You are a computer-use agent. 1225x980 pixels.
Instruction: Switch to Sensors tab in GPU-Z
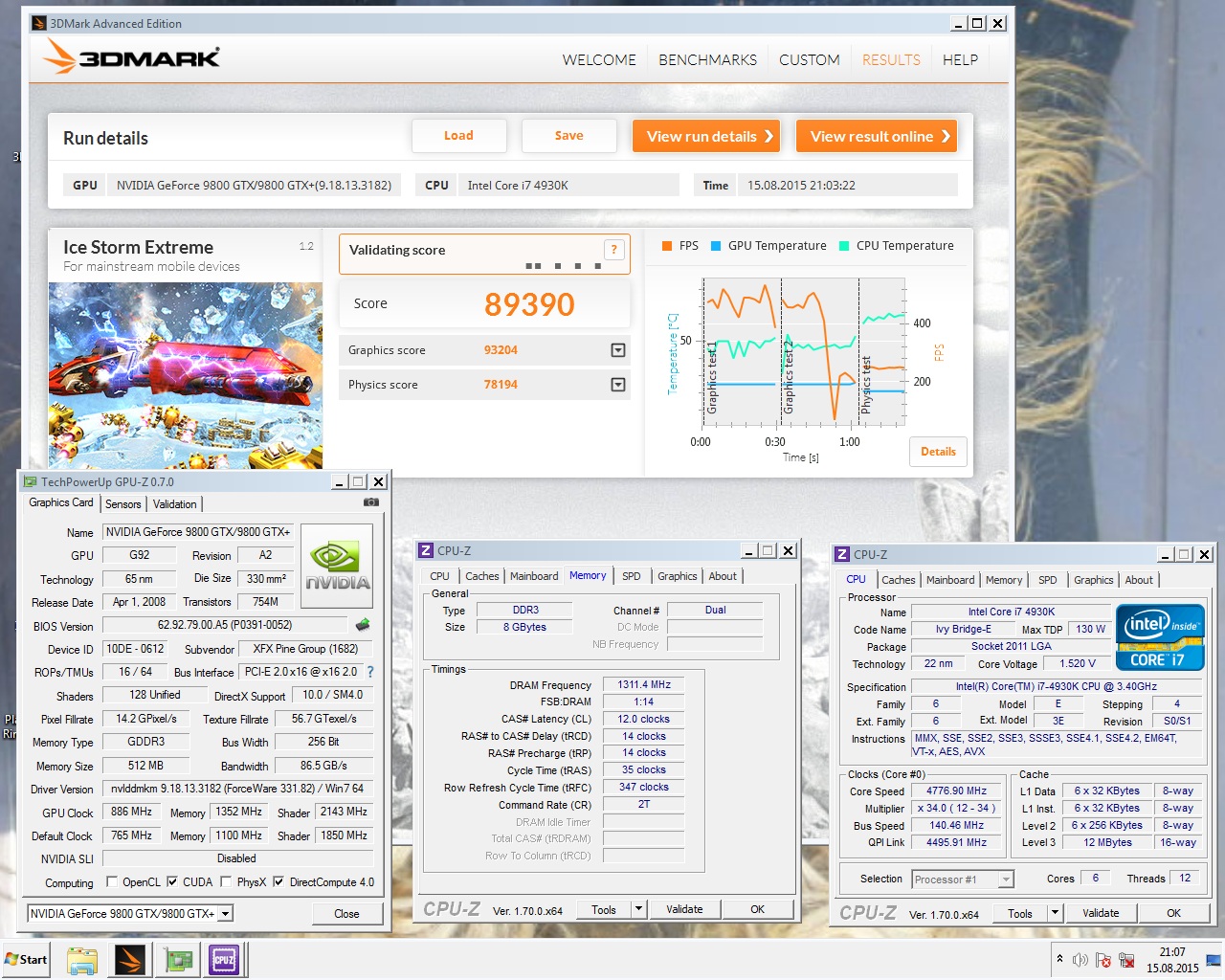[123, 504]
